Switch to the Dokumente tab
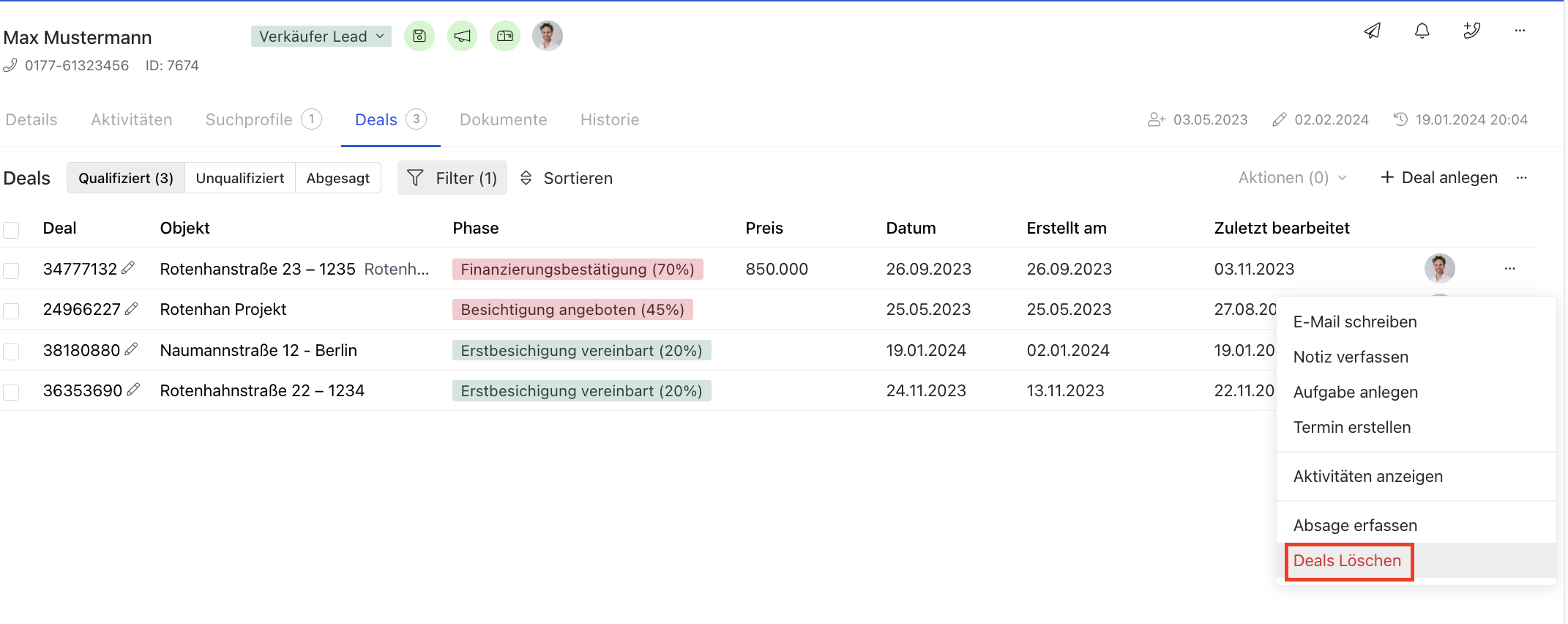The height and width of the screenshot is (624, 1568). coord(503,119)
